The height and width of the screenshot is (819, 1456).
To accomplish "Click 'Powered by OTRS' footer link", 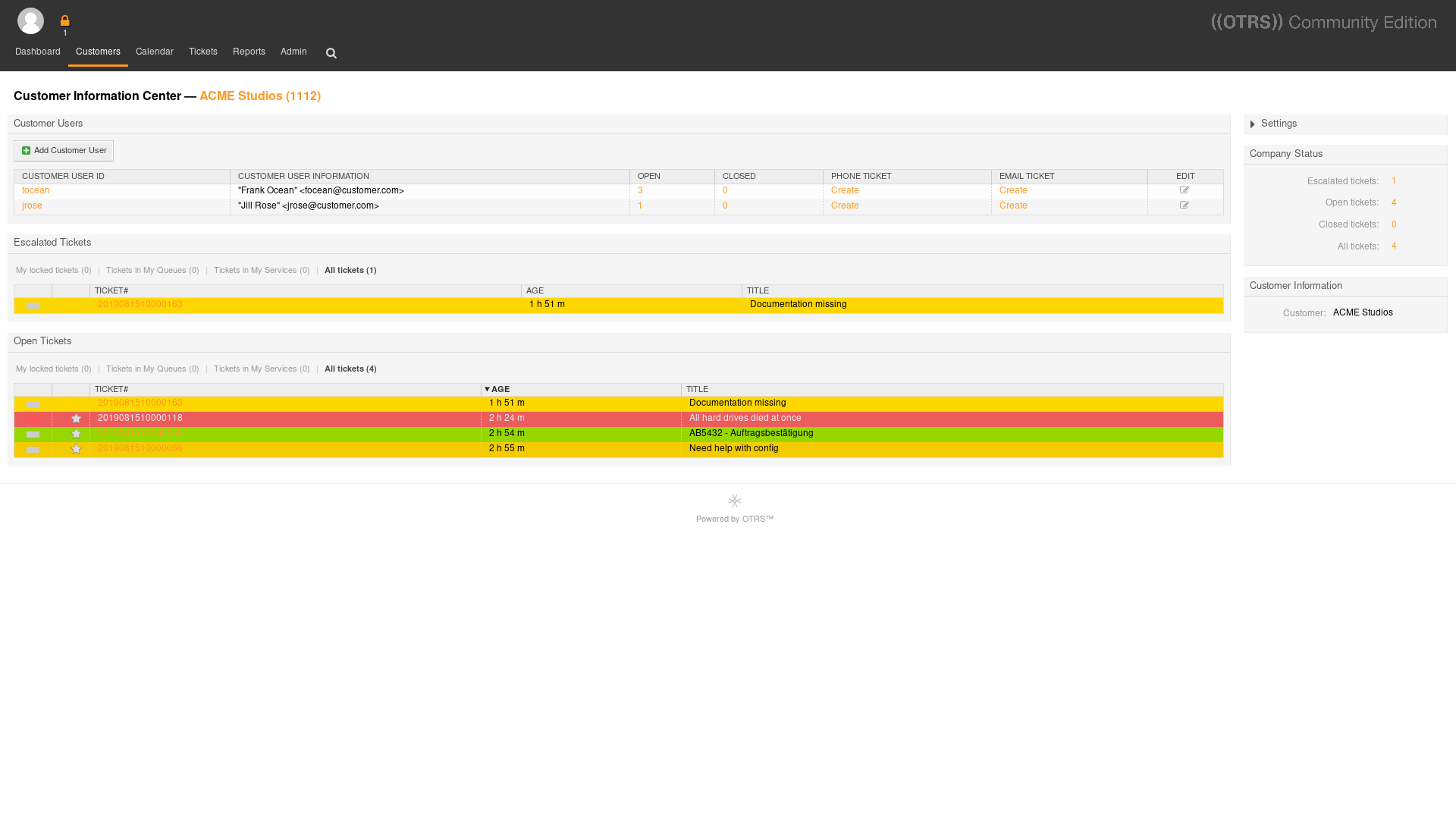I will point(735,519).
